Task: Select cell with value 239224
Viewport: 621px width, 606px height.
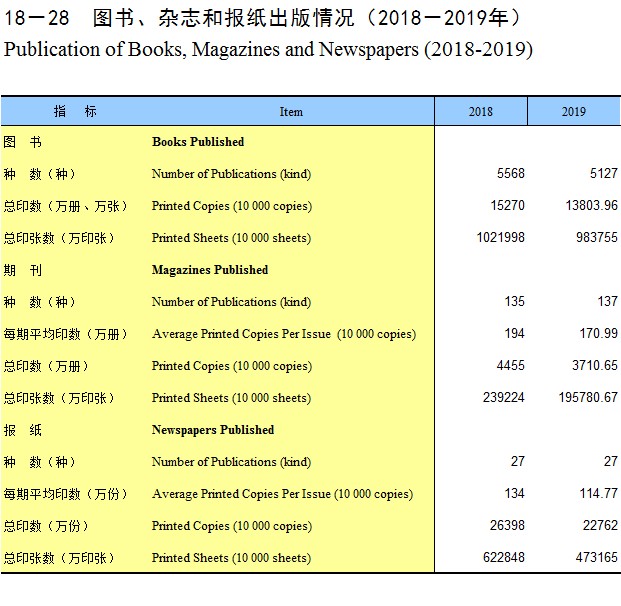Action: click(x=504, y=397)
